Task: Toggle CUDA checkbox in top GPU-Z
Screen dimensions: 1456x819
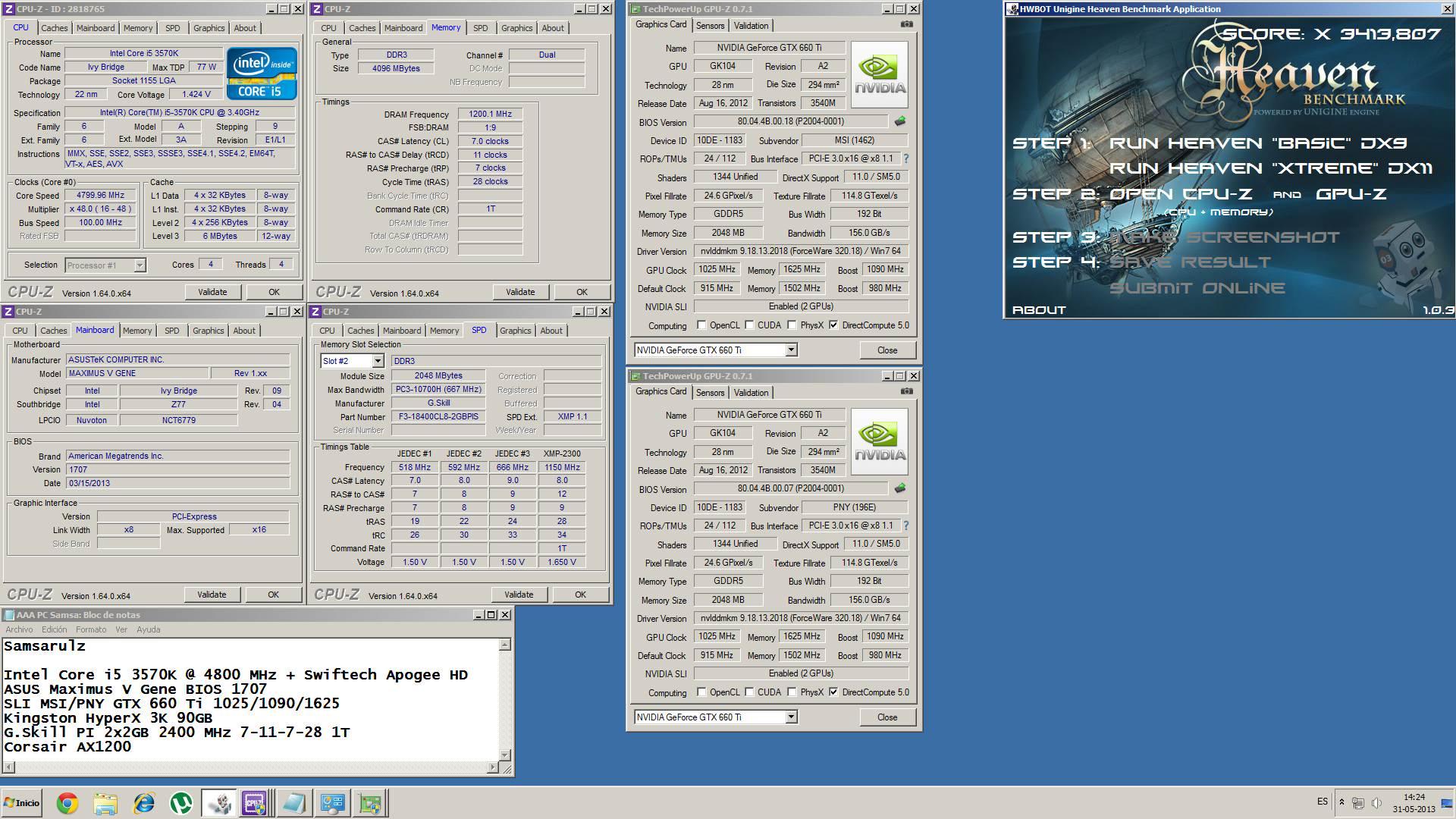Action: tap(749, 325)
